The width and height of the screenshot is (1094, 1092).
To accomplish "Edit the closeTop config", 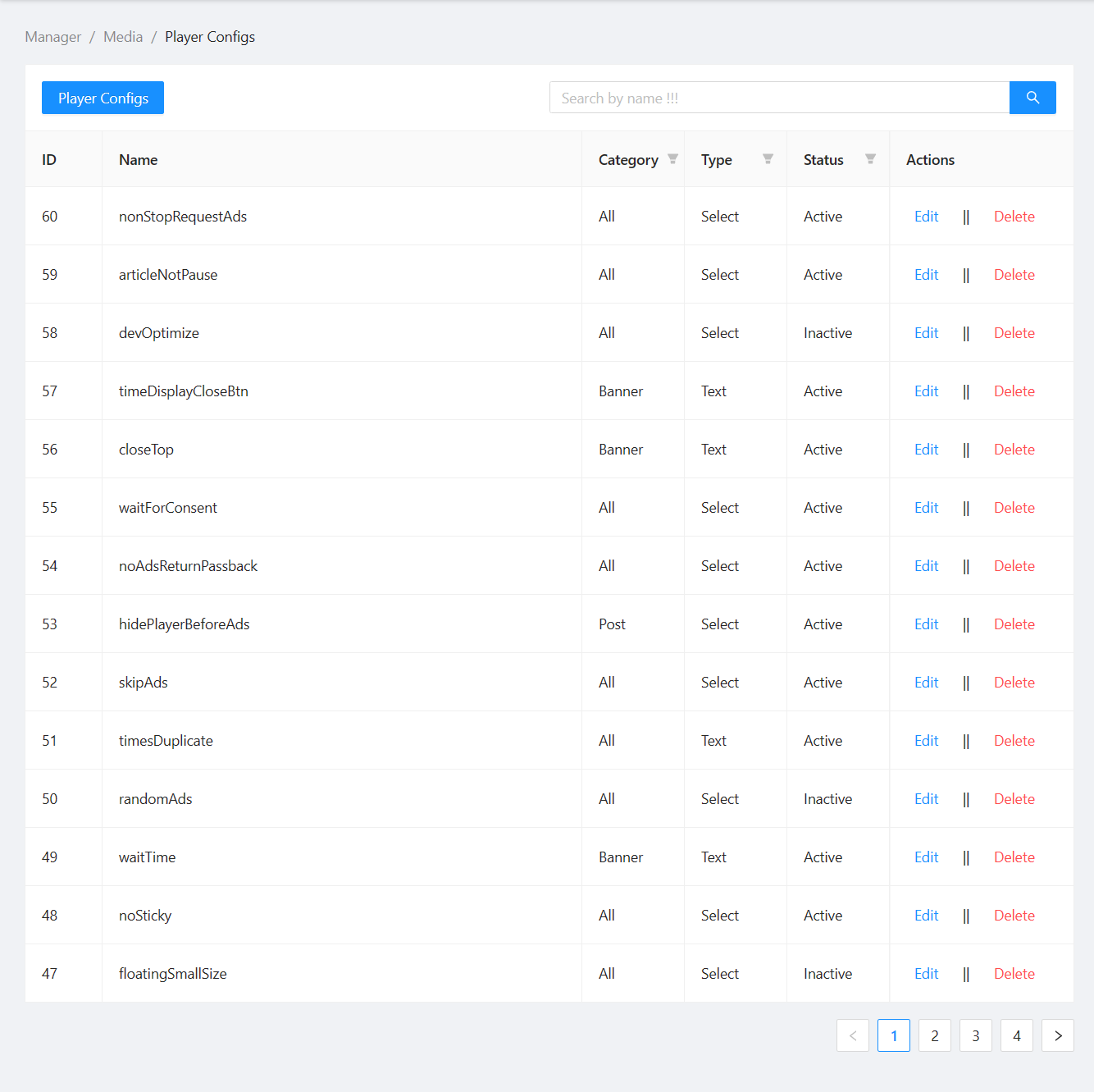I will pyautogui.click(x=927, y=450).
